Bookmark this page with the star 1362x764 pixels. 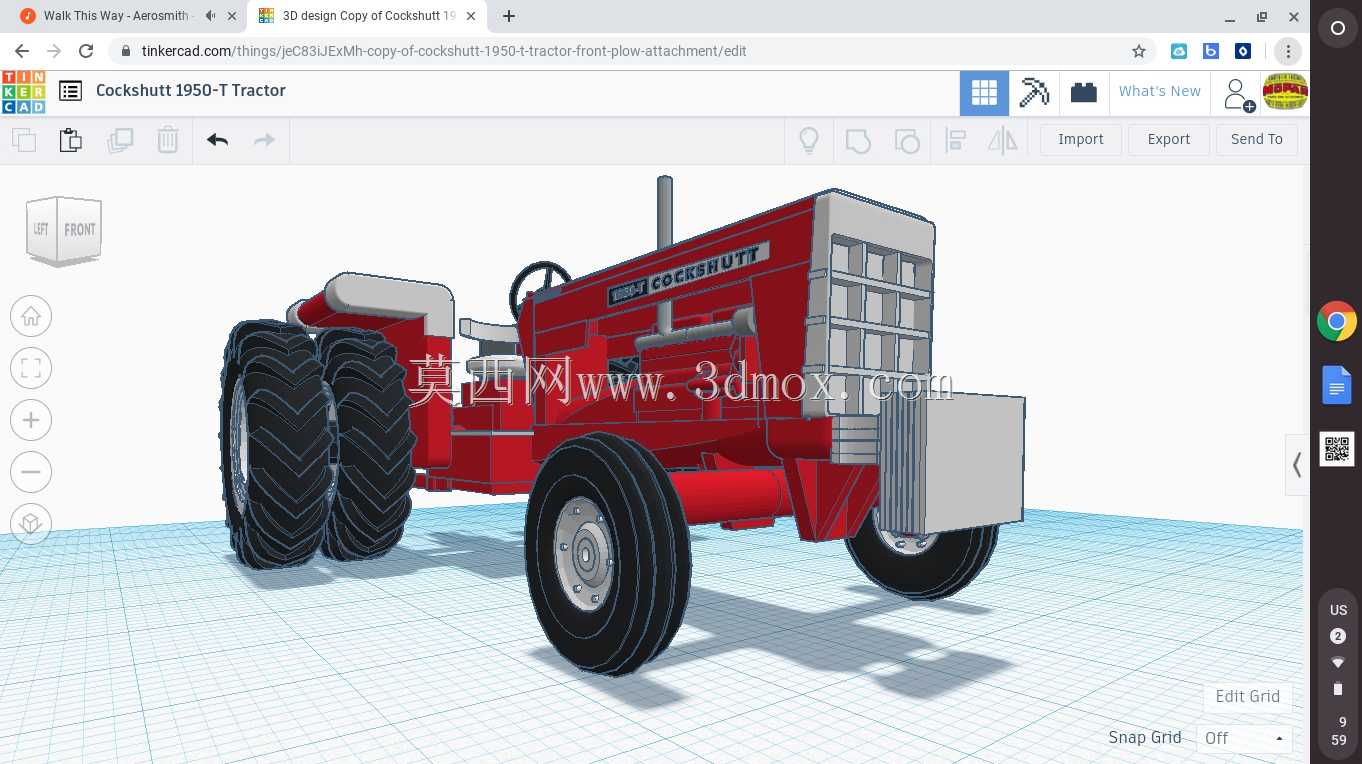pyautogui.click(x=1139, y=51)
